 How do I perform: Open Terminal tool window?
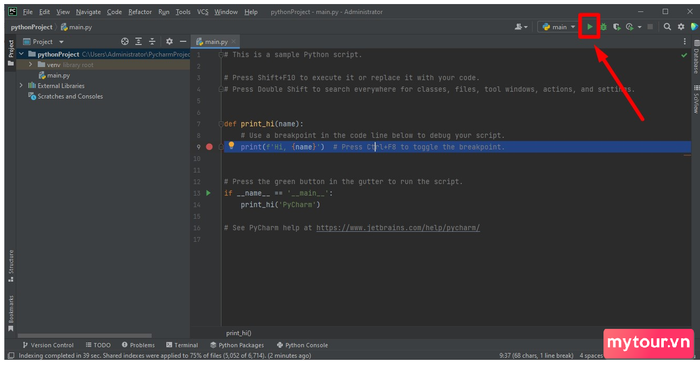[182, 345]
